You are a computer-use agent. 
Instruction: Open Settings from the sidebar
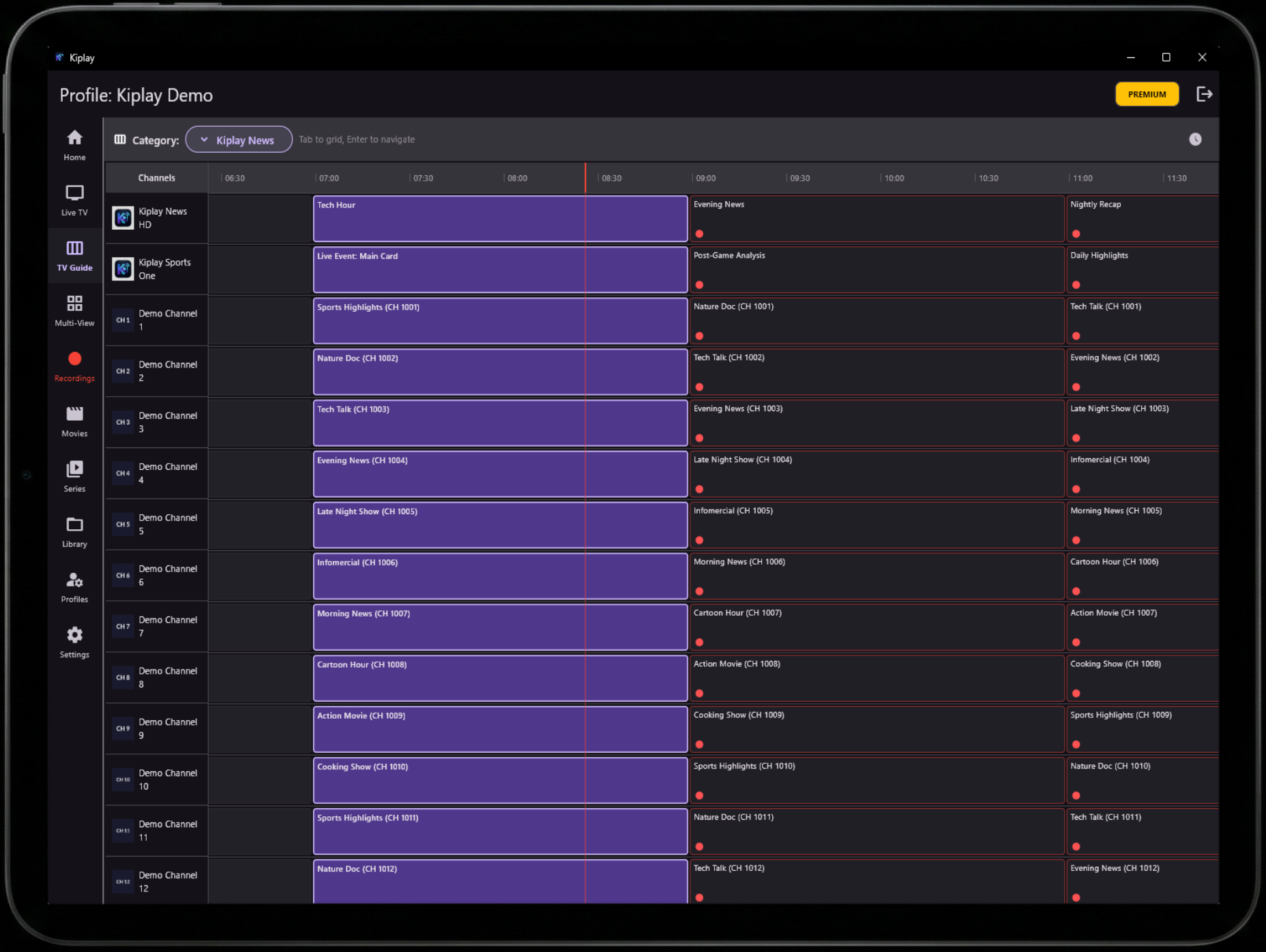(x=74, y=642)
